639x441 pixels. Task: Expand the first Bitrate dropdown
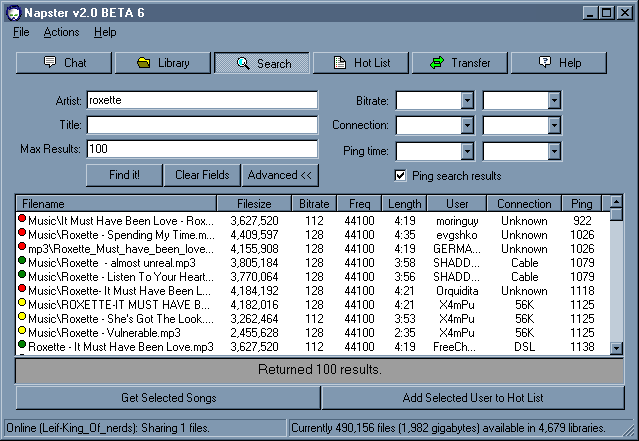coord(467,100)
